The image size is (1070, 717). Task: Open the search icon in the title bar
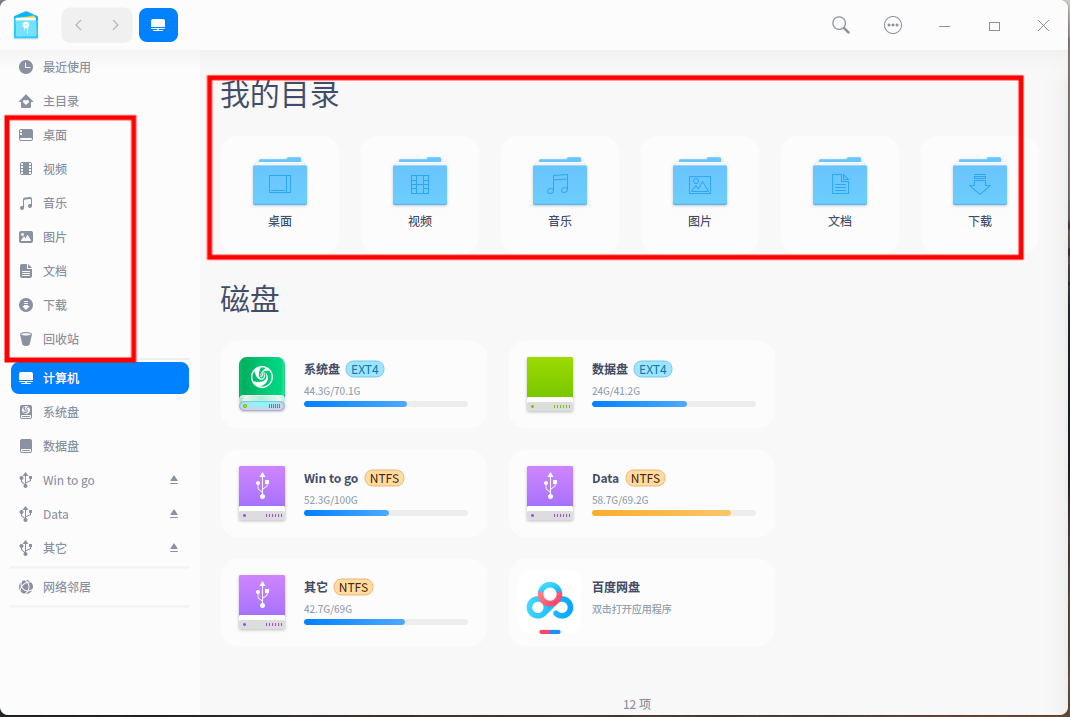click(x=840, y=24)
